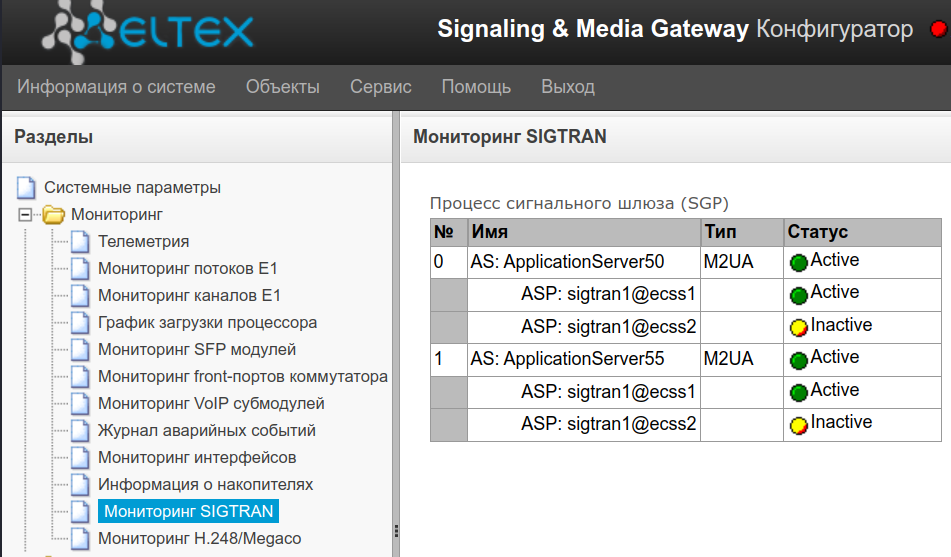The height and width of the screenshot is (557, 951).
Task: Open the Объекты menu
Action: [283, 87]
